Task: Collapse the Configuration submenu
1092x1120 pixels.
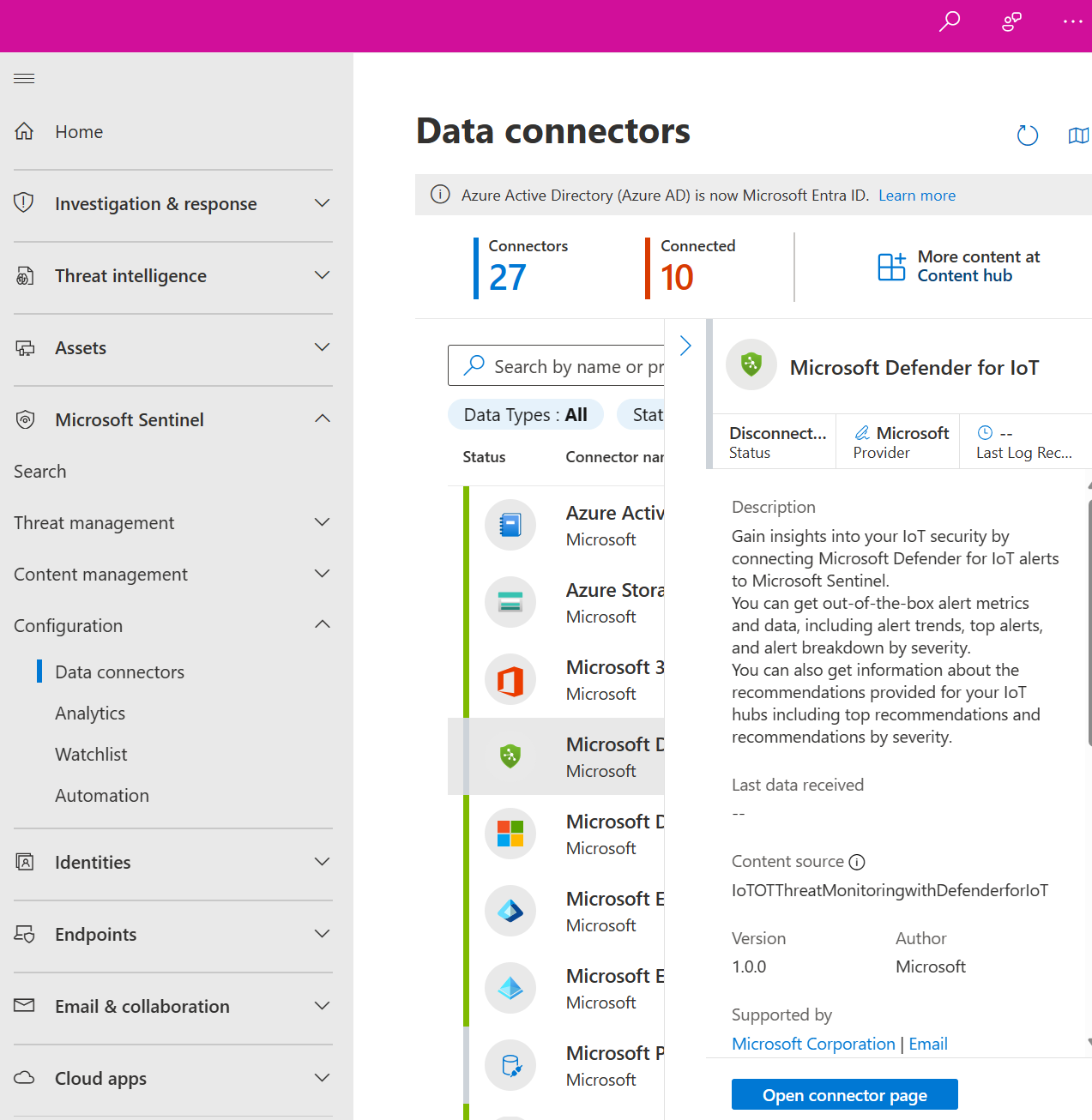Action: pos(323,624)
